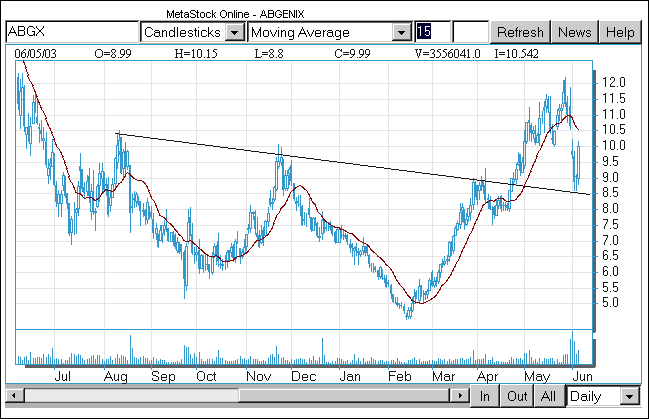The image size is (649, 419).
Task: Open the Candlesticks chart type dropdown
Action: coord(235,32)
